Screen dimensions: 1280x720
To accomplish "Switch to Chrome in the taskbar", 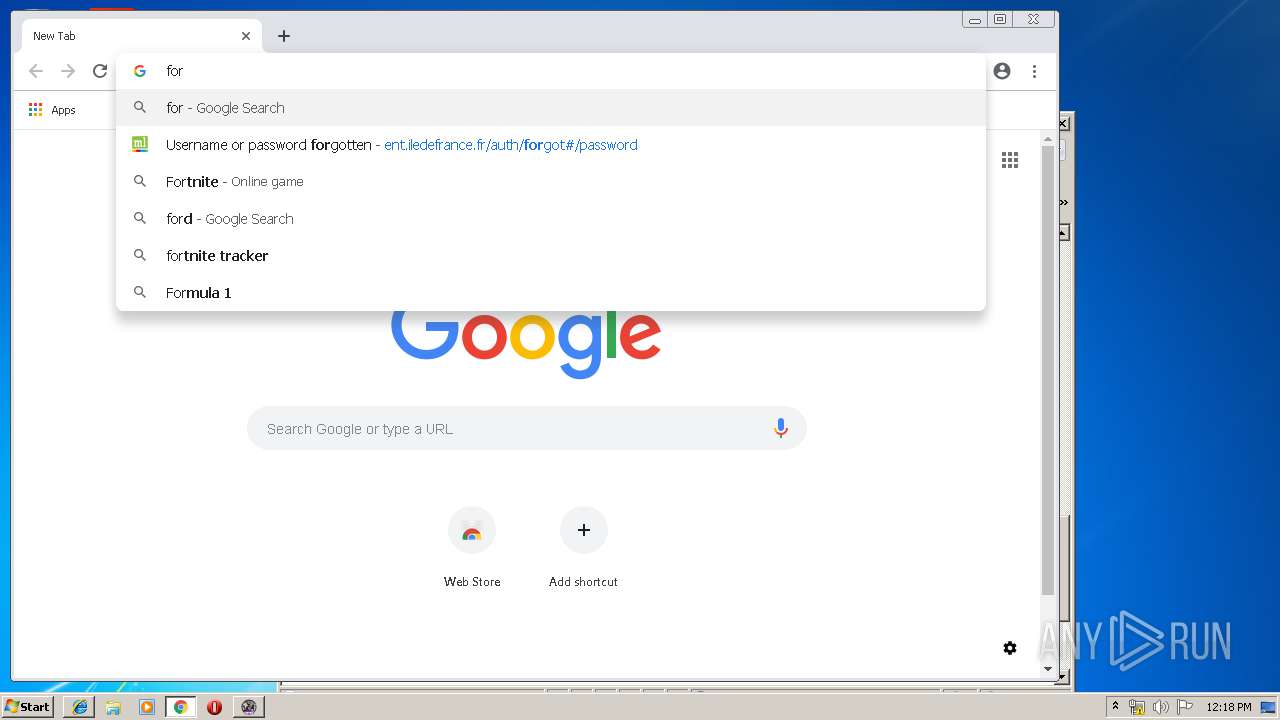I will coord(181,707).
